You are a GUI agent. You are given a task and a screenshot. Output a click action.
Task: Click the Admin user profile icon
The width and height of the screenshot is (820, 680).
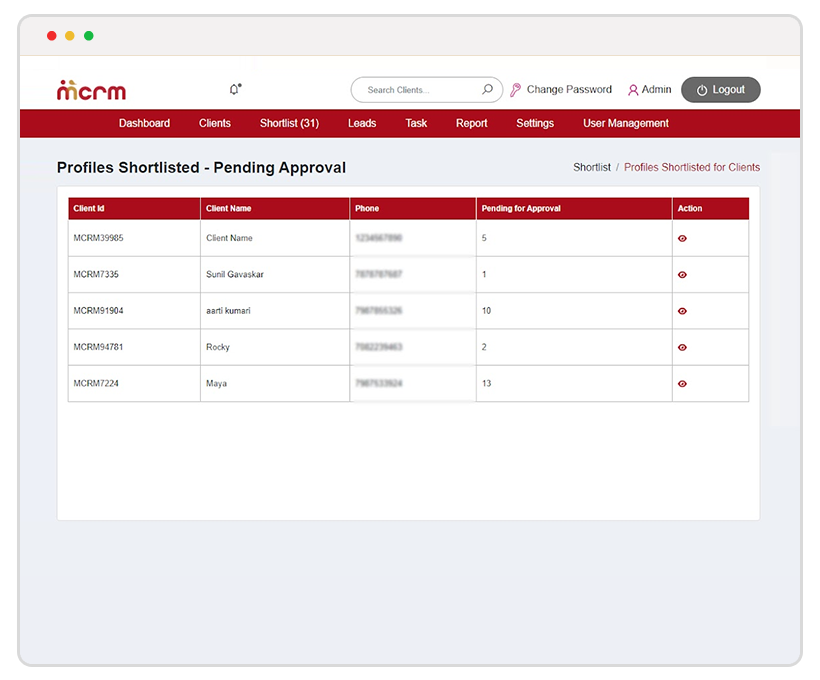633,90
